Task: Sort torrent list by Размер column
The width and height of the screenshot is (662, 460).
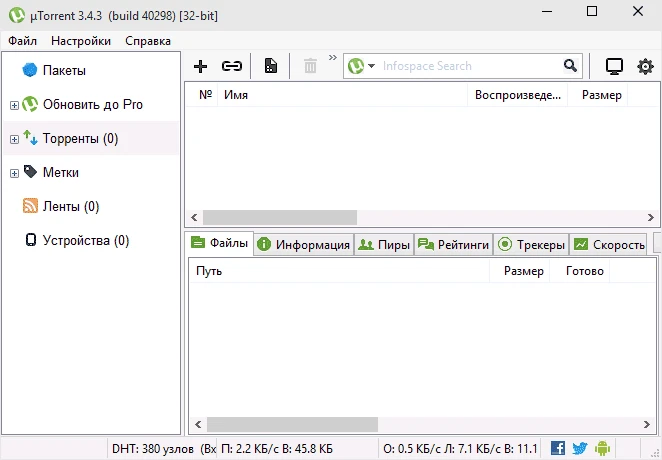Action: pyautogui.click(x=598, y=95)
